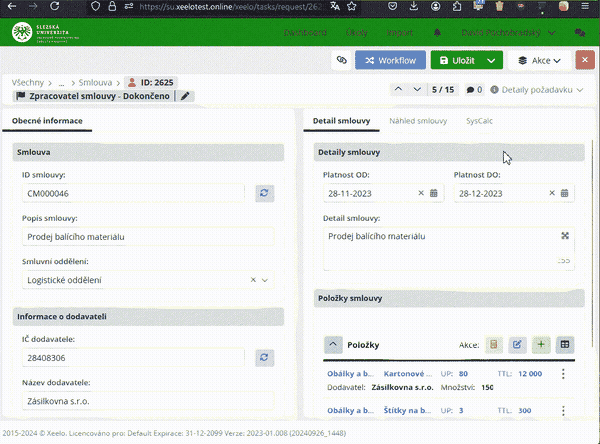Collapse the Položky section
Image resolution: width=600 pixels, height=444 pixels.
(x=334, y=345)
